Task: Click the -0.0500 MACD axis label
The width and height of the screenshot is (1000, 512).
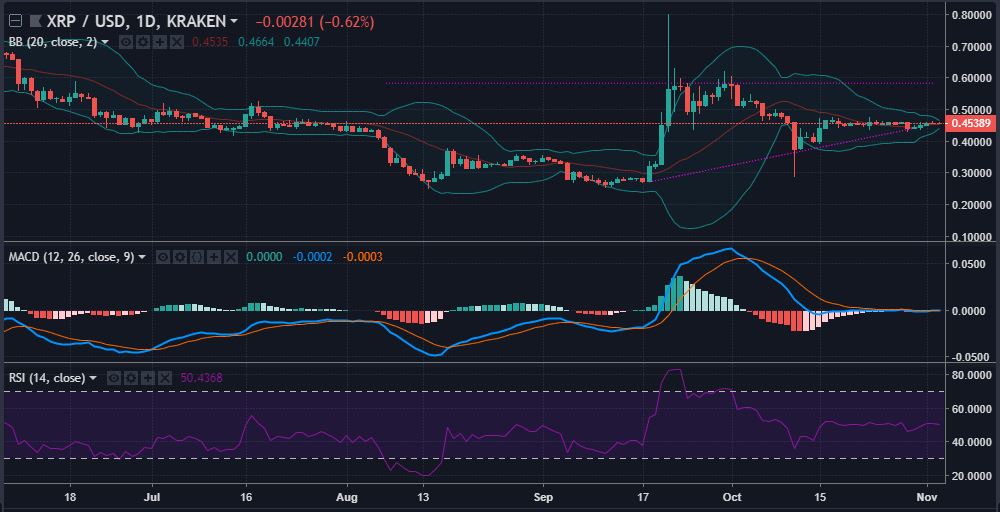Action: click(973, 356)
